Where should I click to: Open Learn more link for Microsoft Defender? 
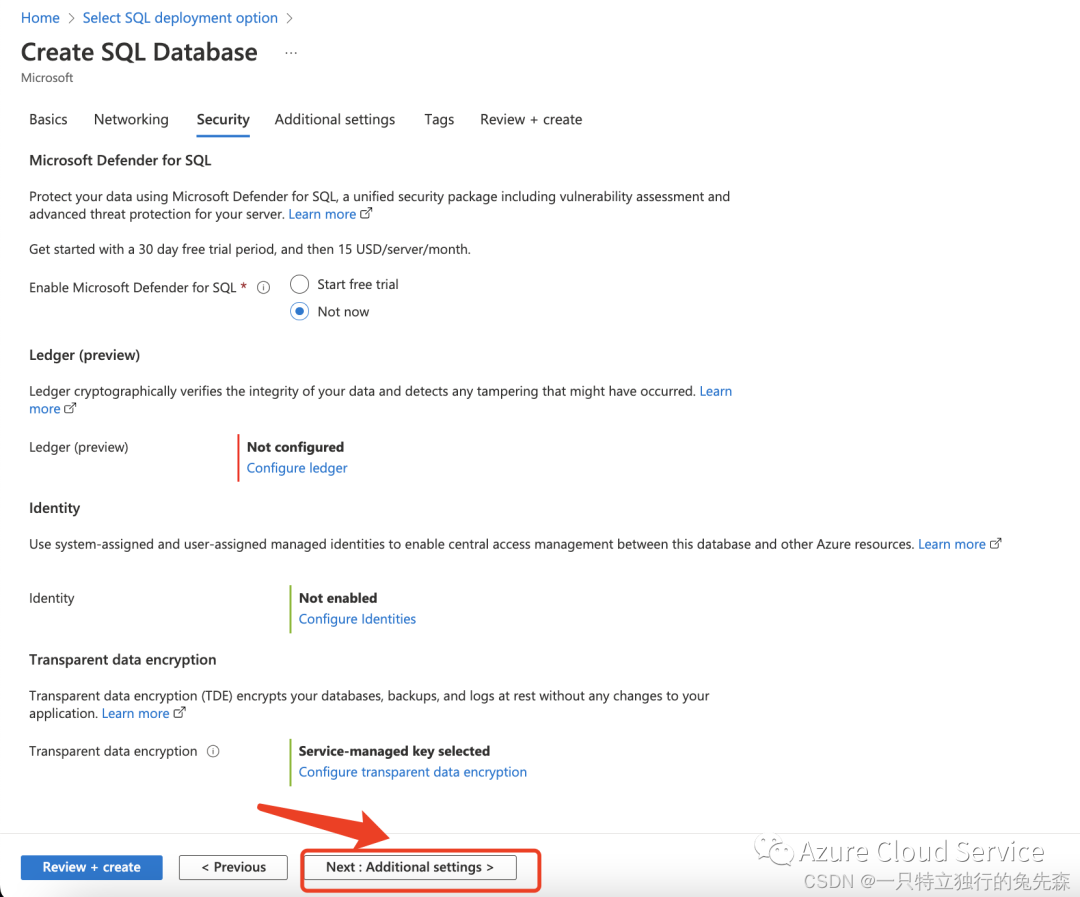pos(322,214)
